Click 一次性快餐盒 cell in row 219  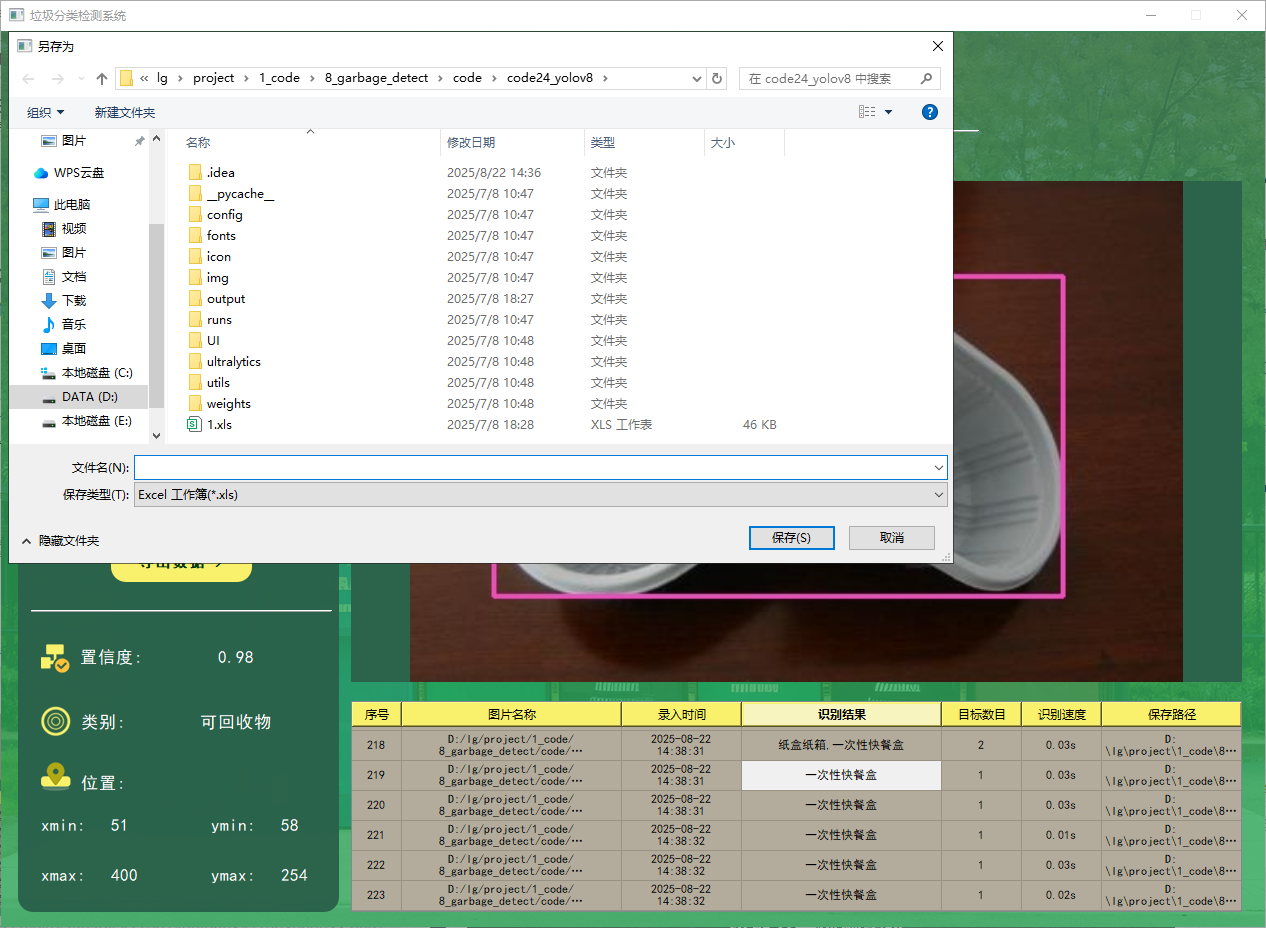[x=841, y=775]
